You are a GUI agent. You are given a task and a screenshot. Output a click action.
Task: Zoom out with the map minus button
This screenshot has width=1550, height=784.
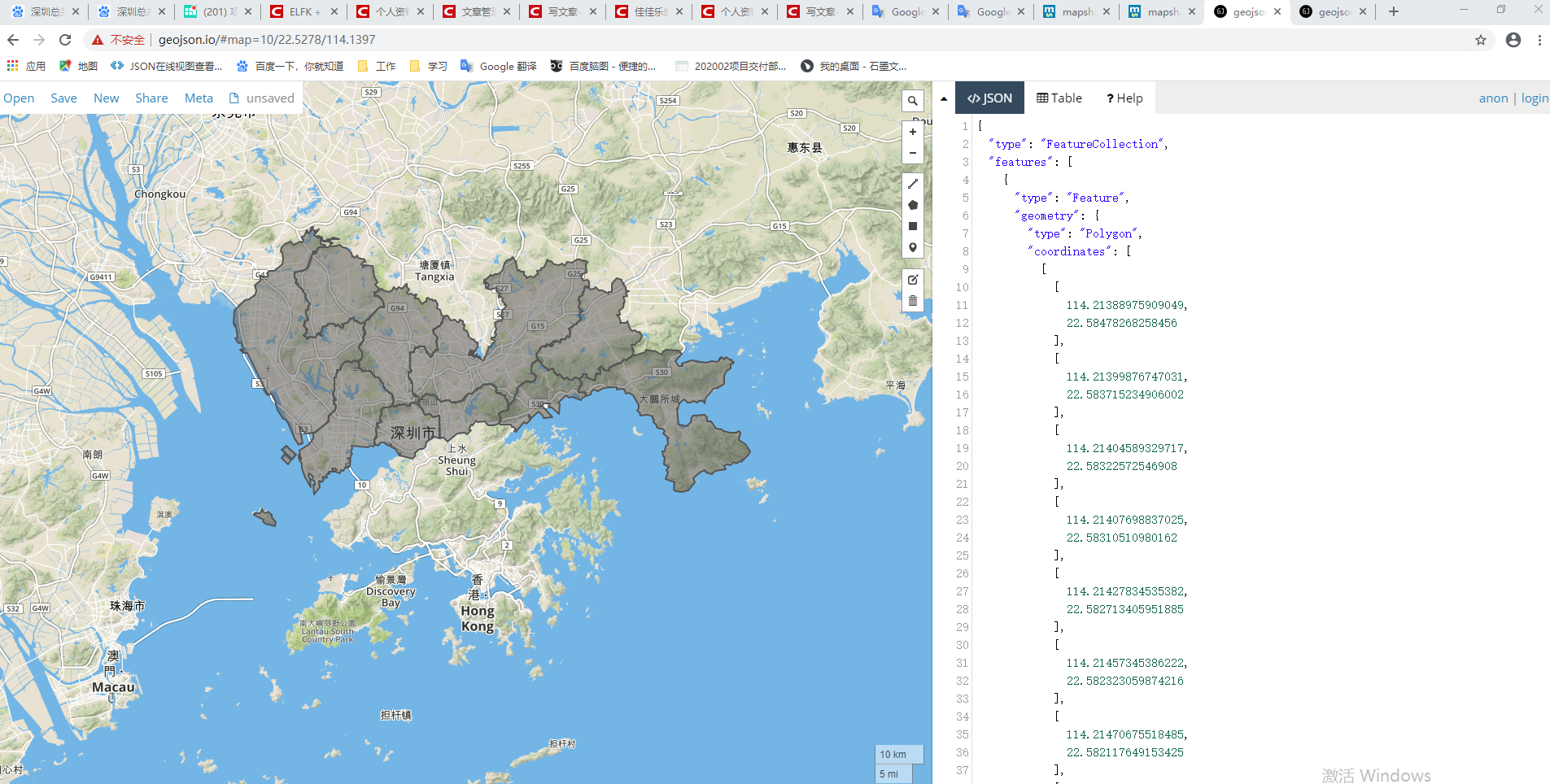click(912, 153)
